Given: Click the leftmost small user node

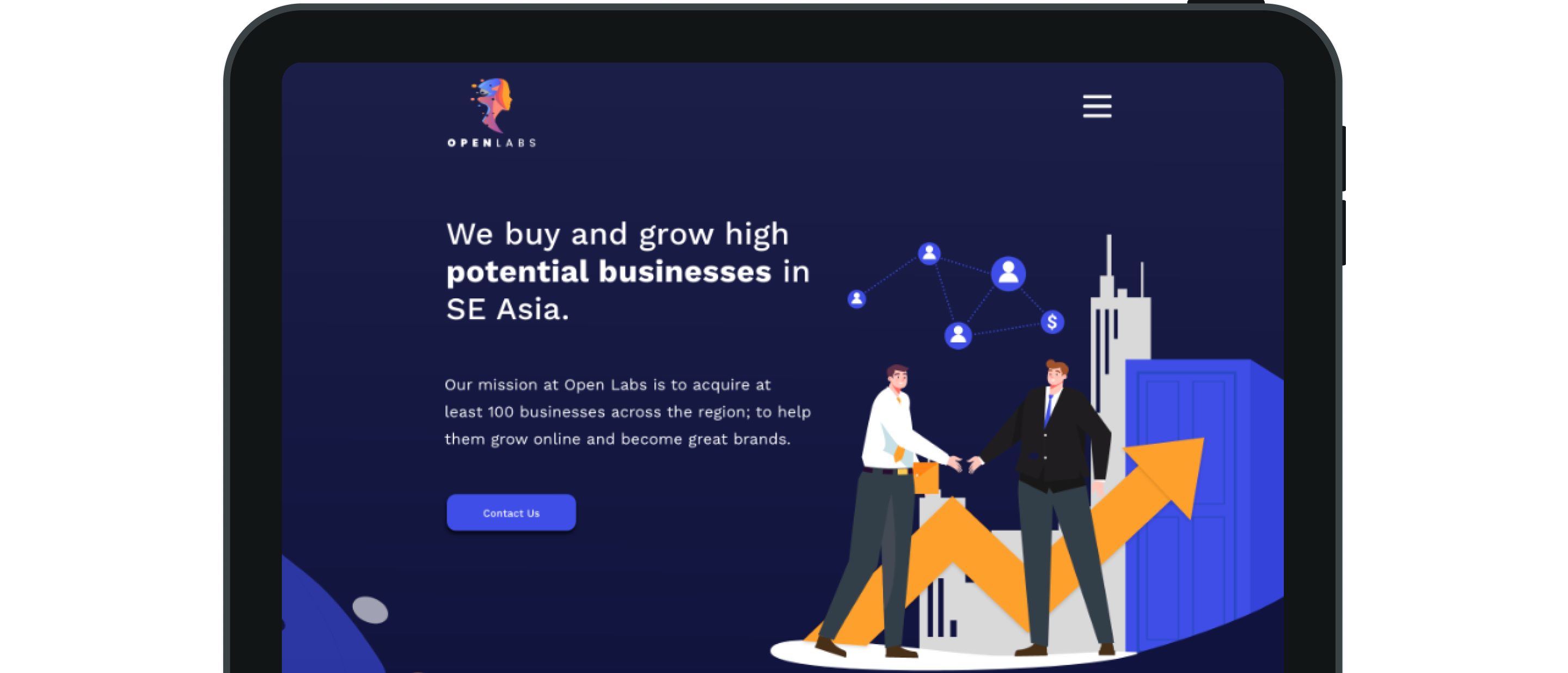Looking at the screenshot, I should (856, 299).
